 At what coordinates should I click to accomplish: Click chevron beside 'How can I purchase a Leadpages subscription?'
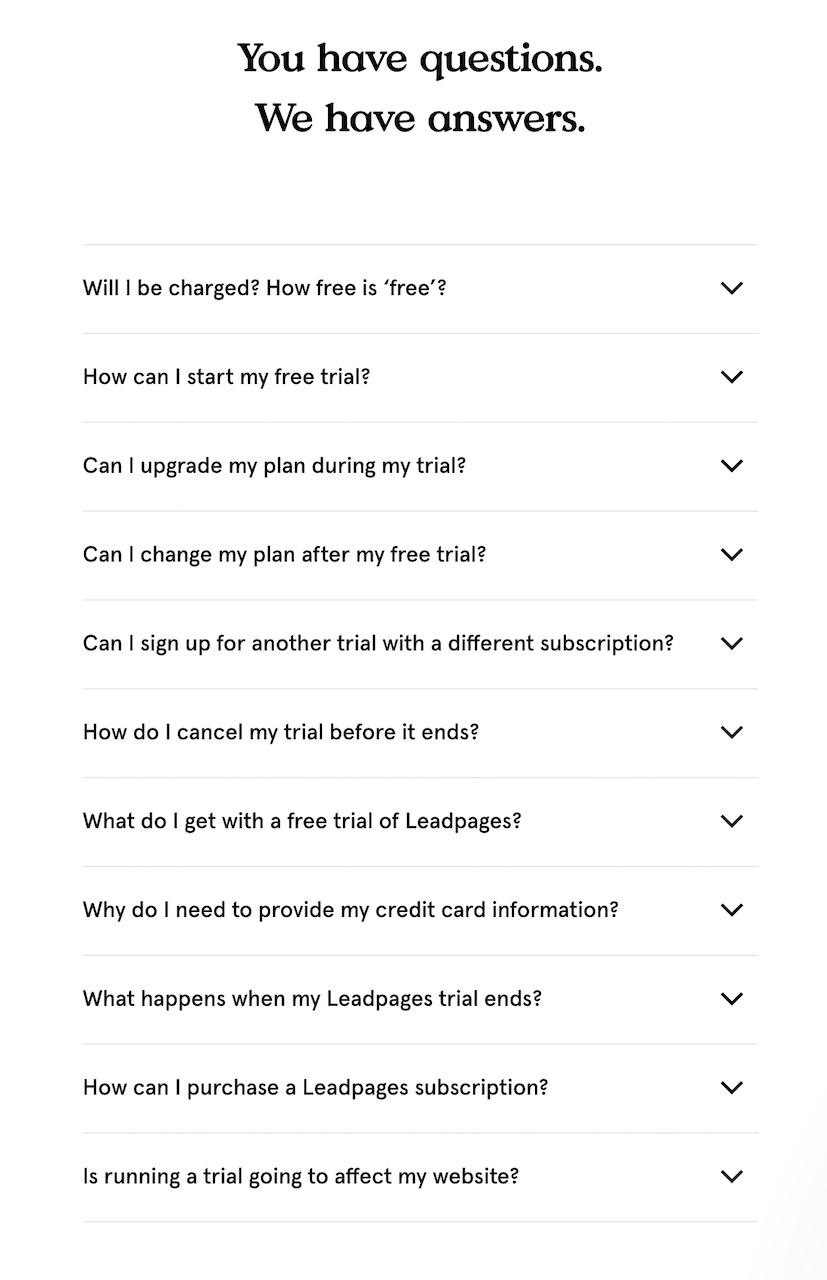[732, 1088]
